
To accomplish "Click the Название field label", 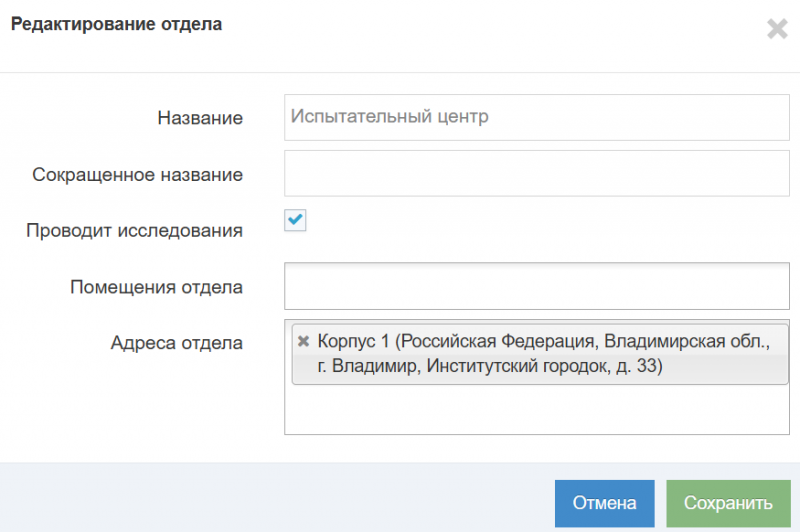I will [x=200, y=118].
